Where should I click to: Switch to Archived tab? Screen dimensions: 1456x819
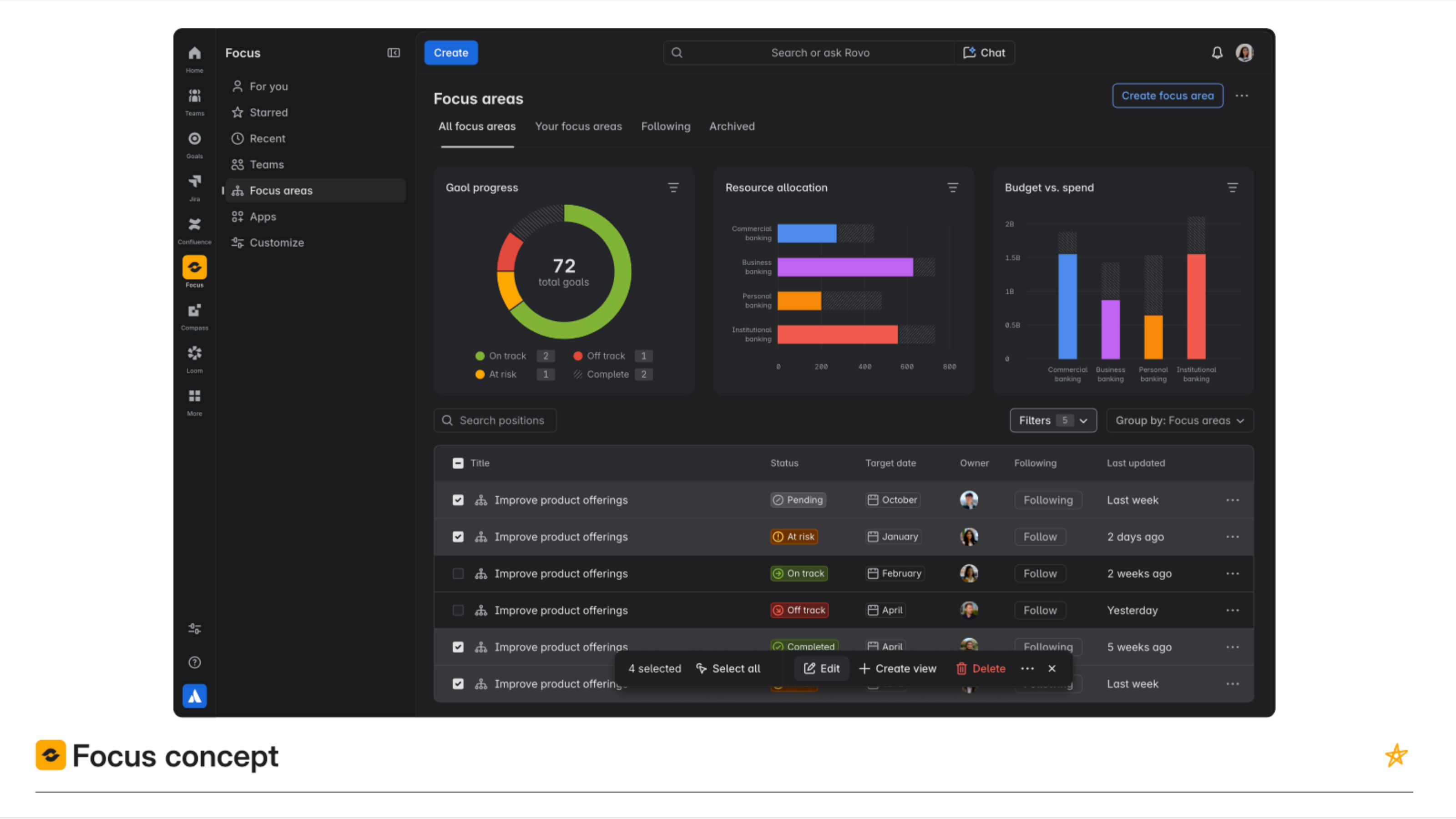point(731,126)
